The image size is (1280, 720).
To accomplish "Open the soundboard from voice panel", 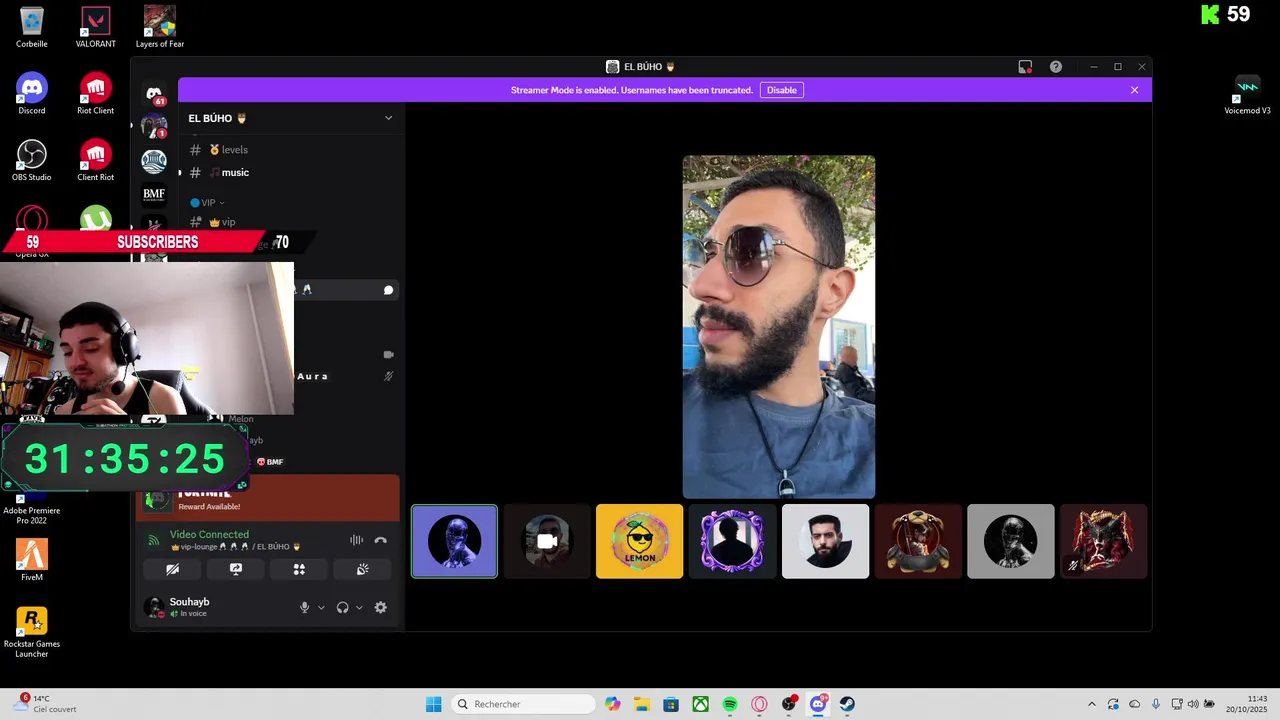I will [x=362, y=569].
